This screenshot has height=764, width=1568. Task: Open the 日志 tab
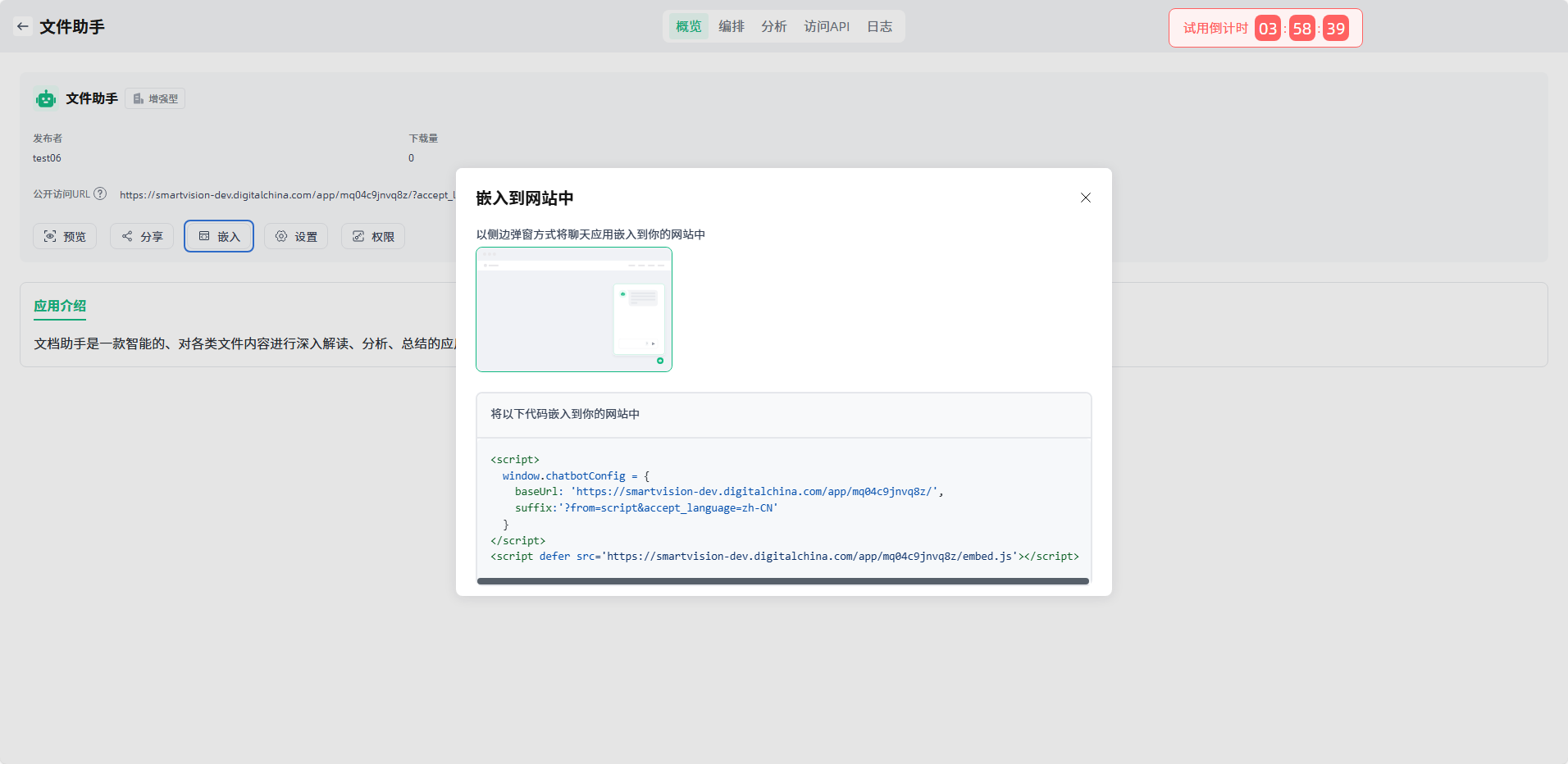pos(879,26)
